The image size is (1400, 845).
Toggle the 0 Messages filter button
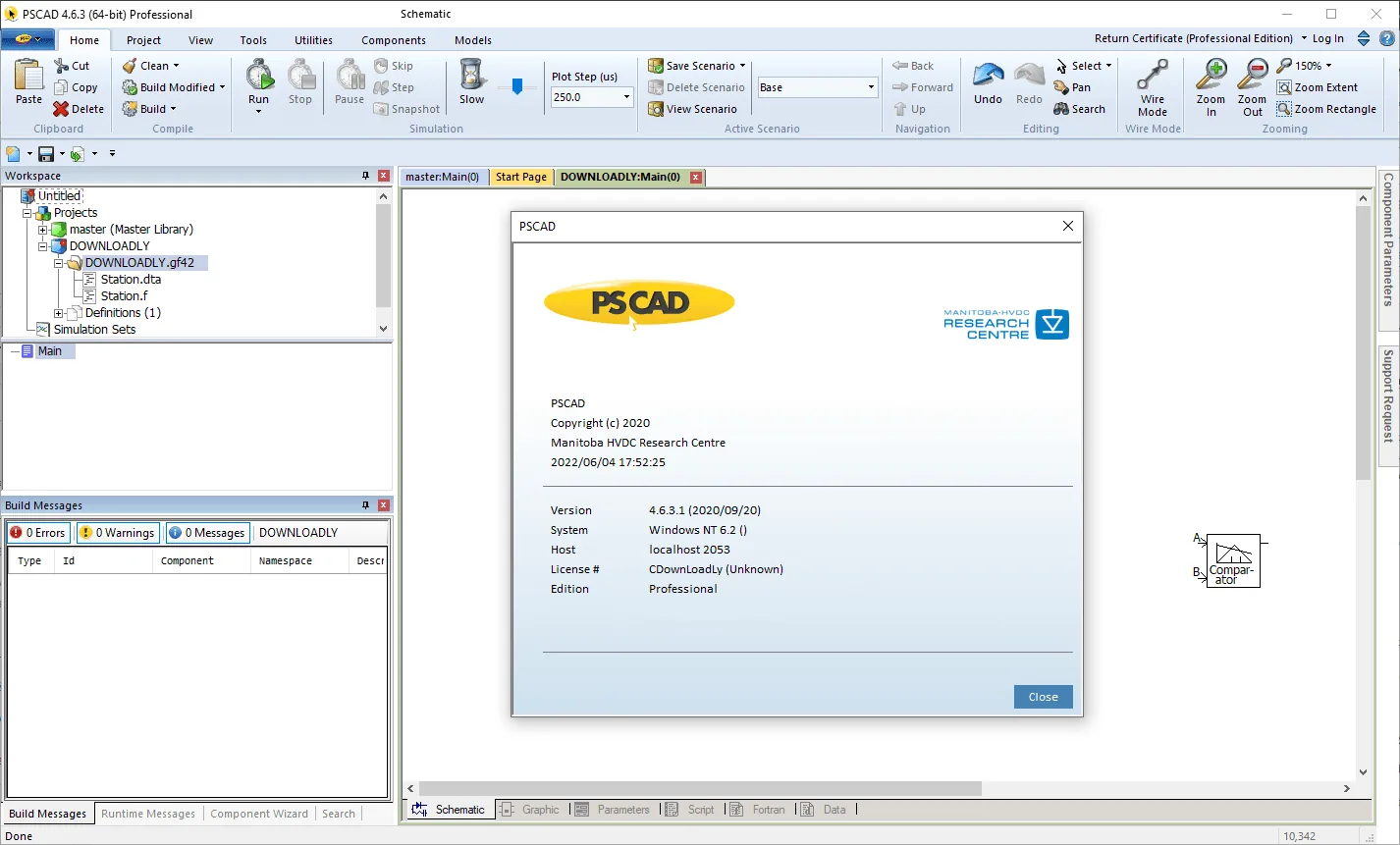pos(207,533)
